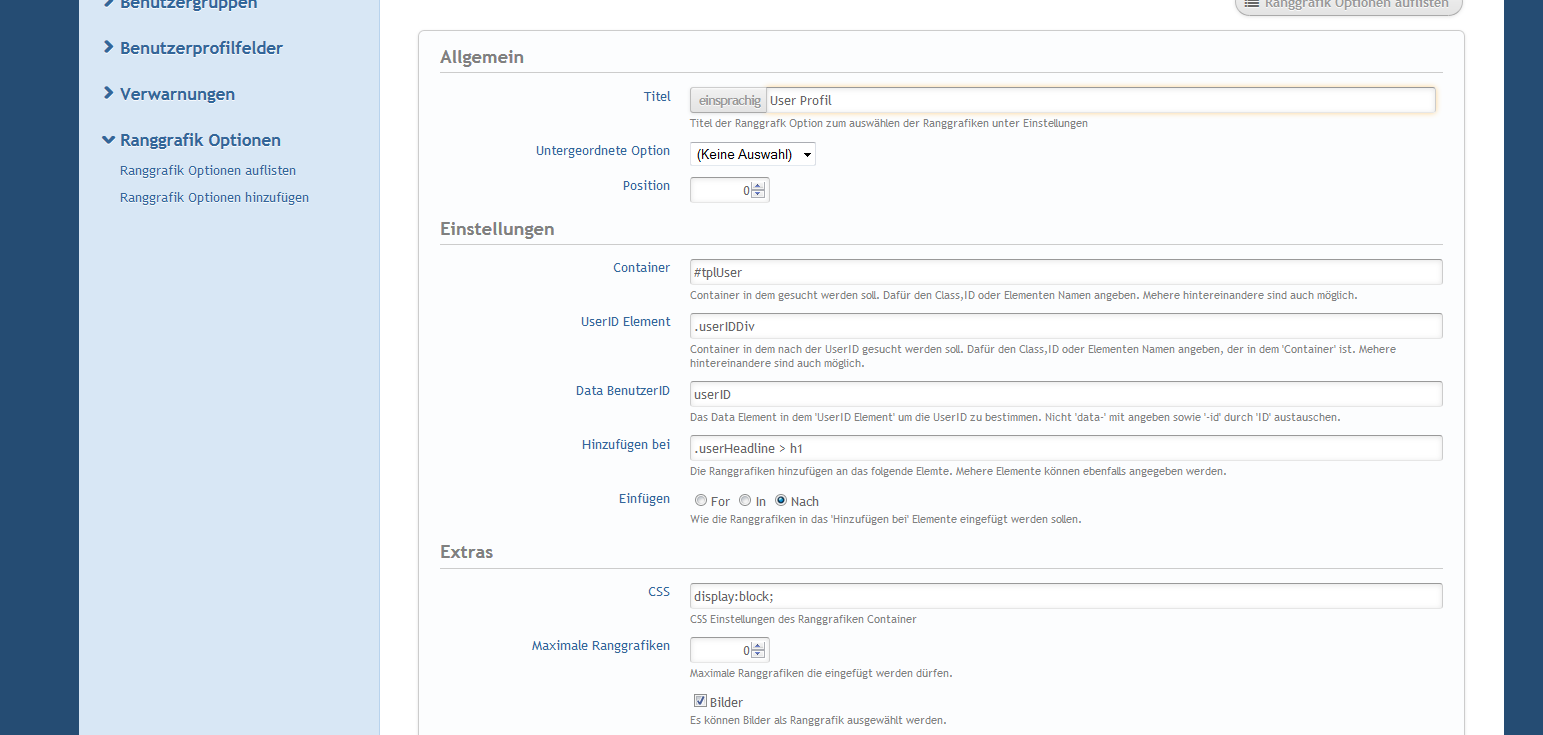
Task: Open the Untergeordnete Option dropdown
Action: coord(752,154)
